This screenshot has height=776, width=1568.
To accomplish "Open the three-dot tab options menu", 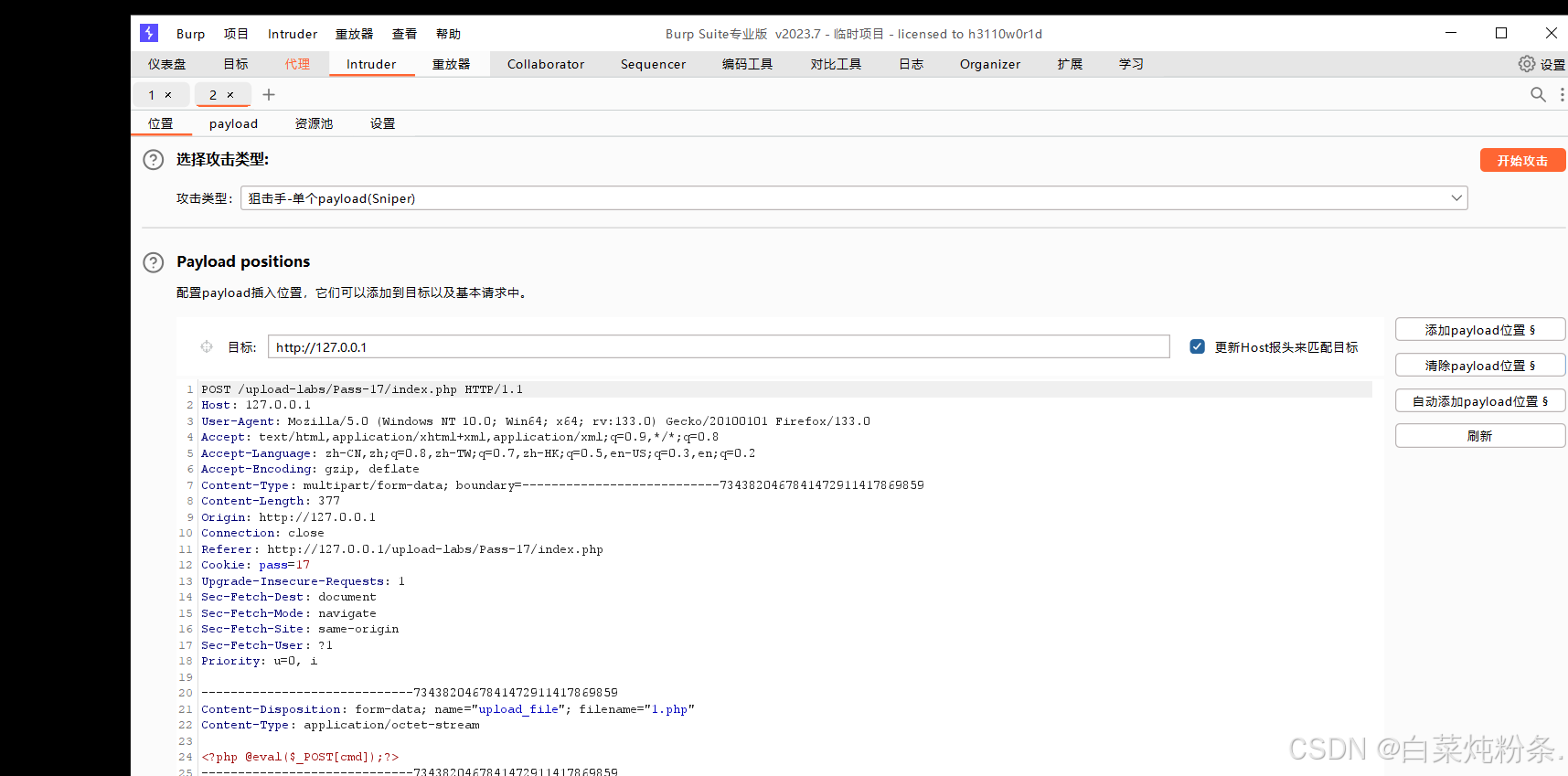I will (x=1562, y=94).
